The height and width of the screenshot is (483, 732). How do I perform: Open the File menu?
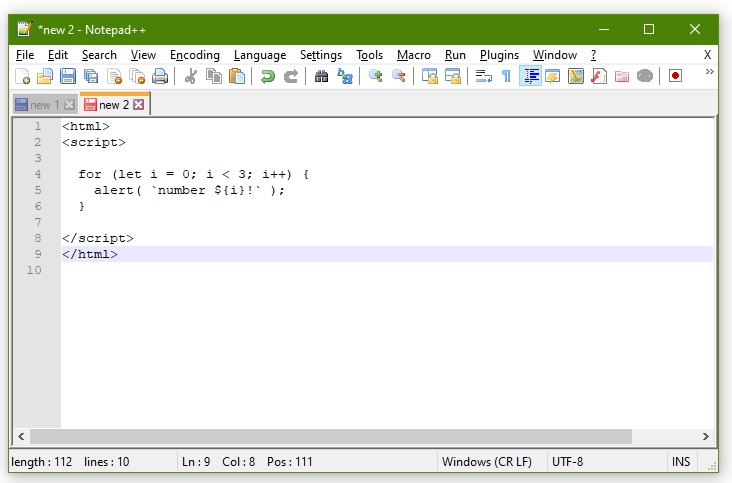coord(25,55)
